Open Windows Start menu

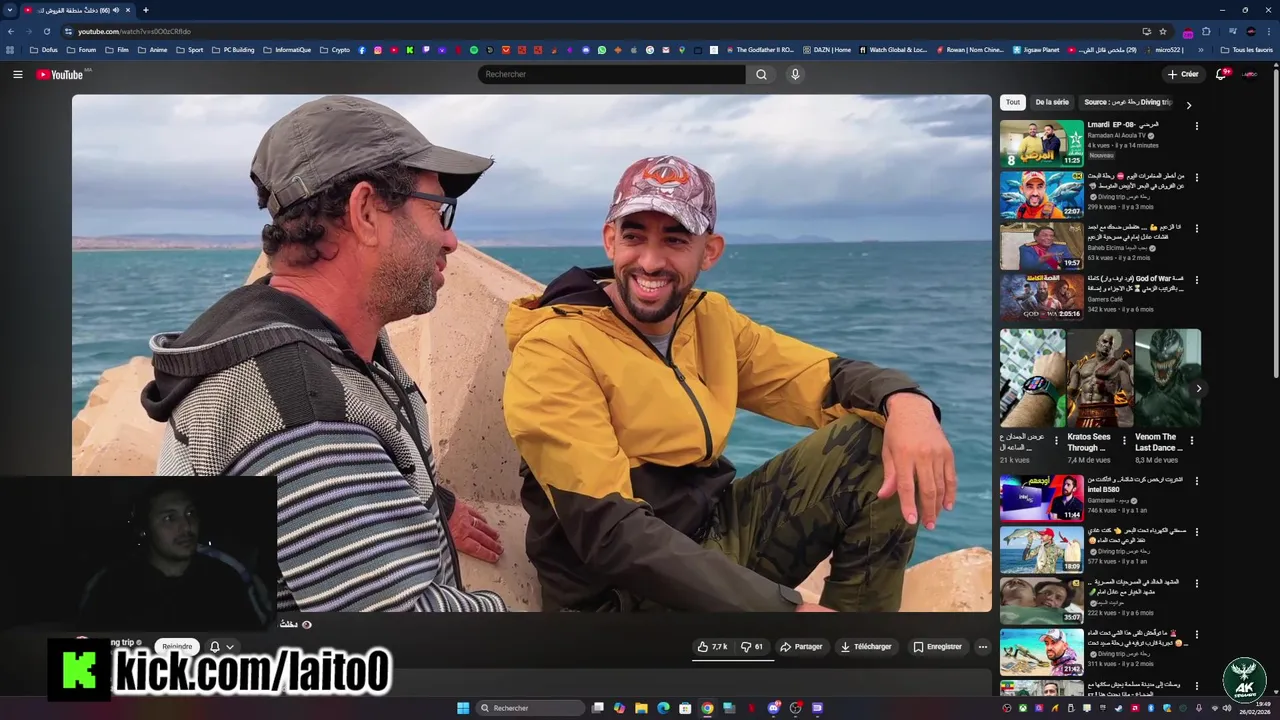[x=463, y=708]
